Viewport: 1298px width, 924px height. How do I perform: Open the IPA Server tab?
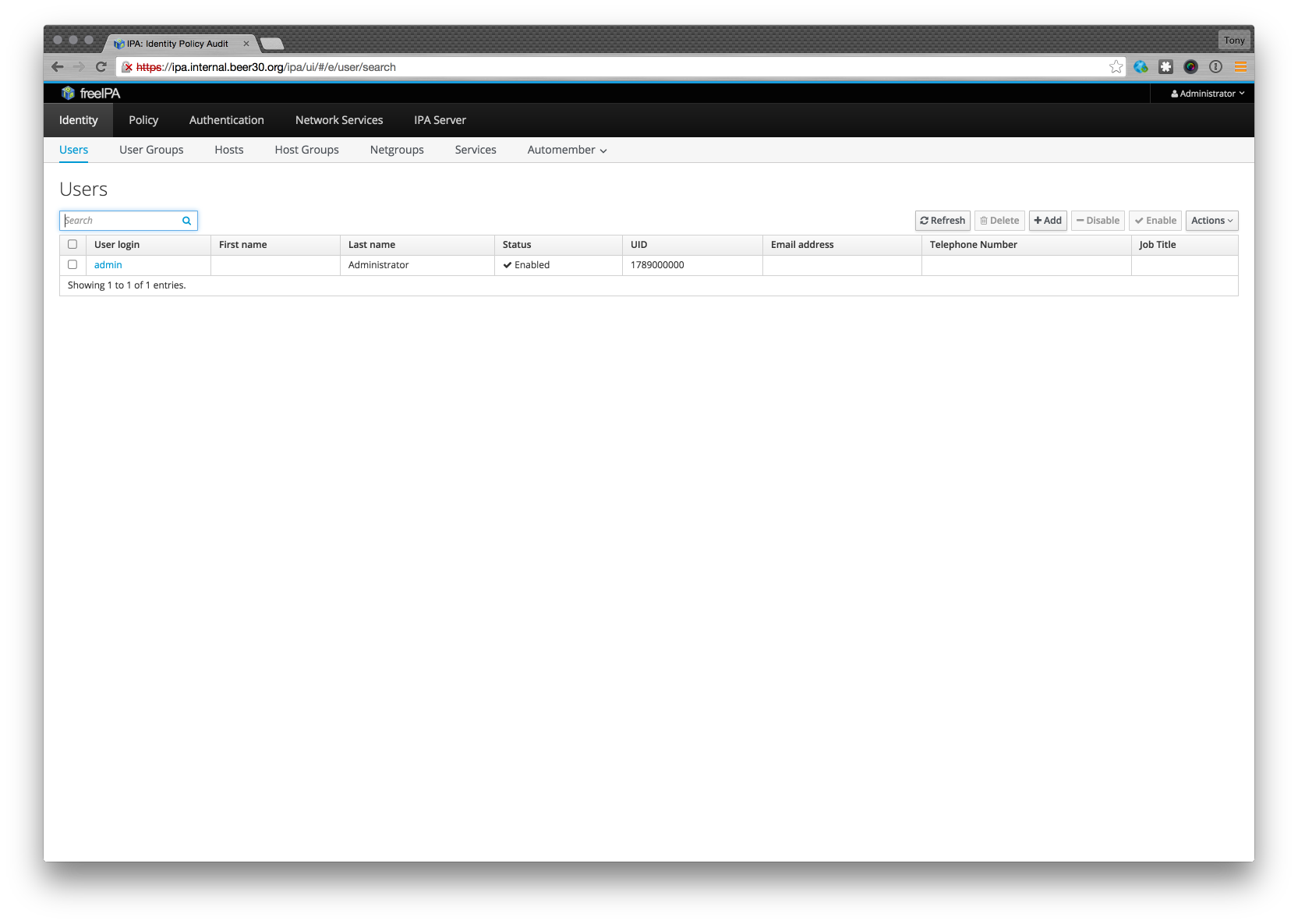click(x=440, y=120)
